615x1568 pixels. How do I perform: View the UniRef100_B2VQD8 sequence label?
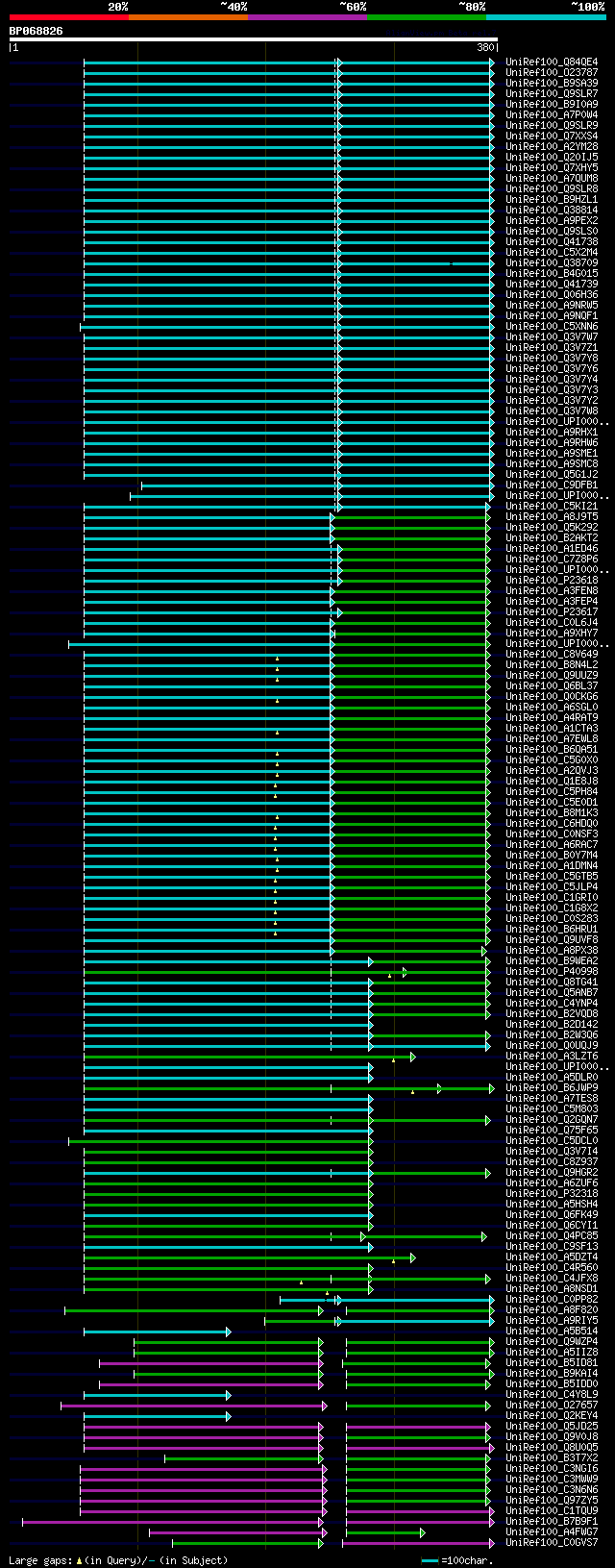click(552, 1014)
